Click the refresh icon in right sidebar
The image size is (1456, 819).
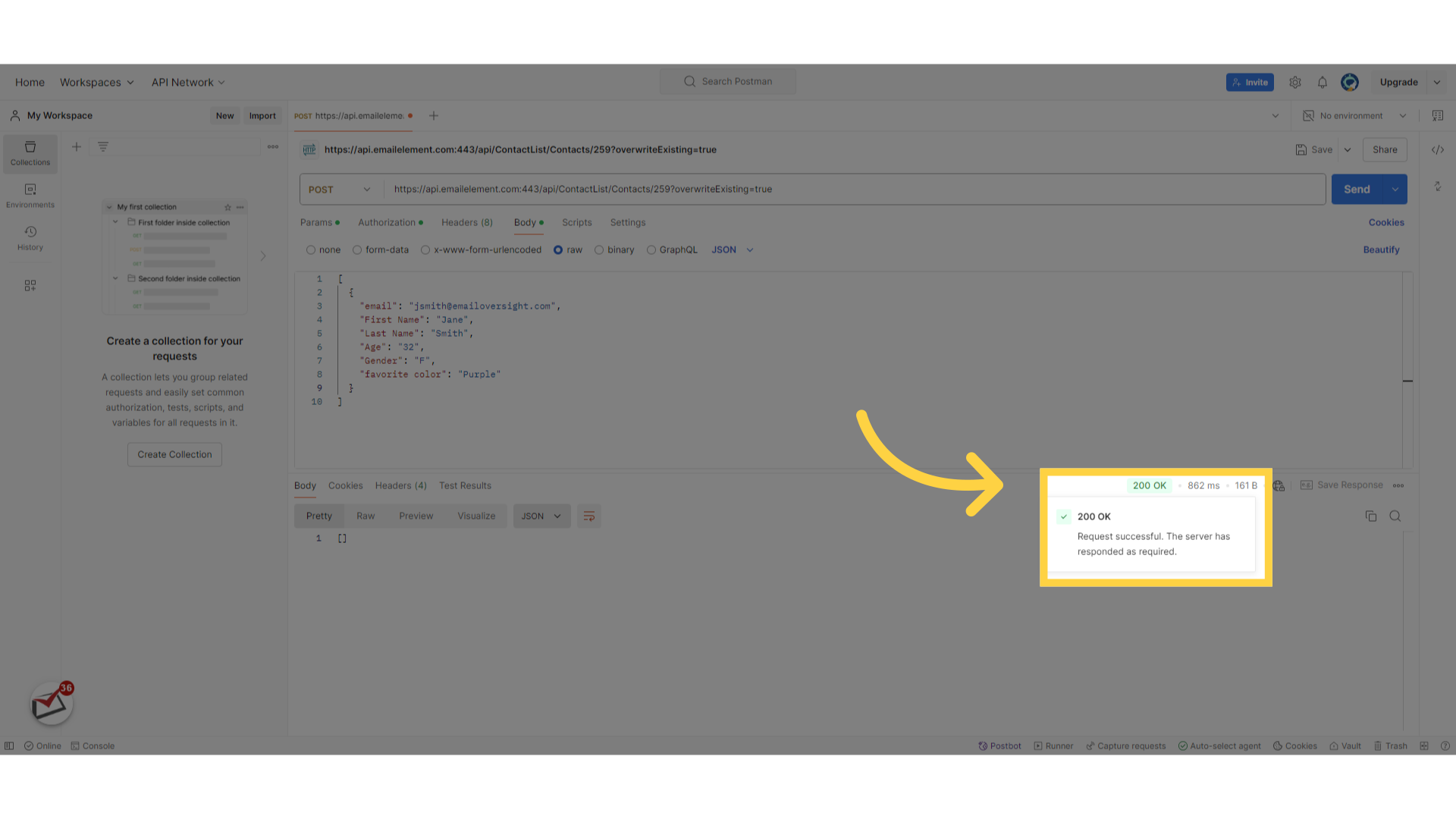point(1438,187)
